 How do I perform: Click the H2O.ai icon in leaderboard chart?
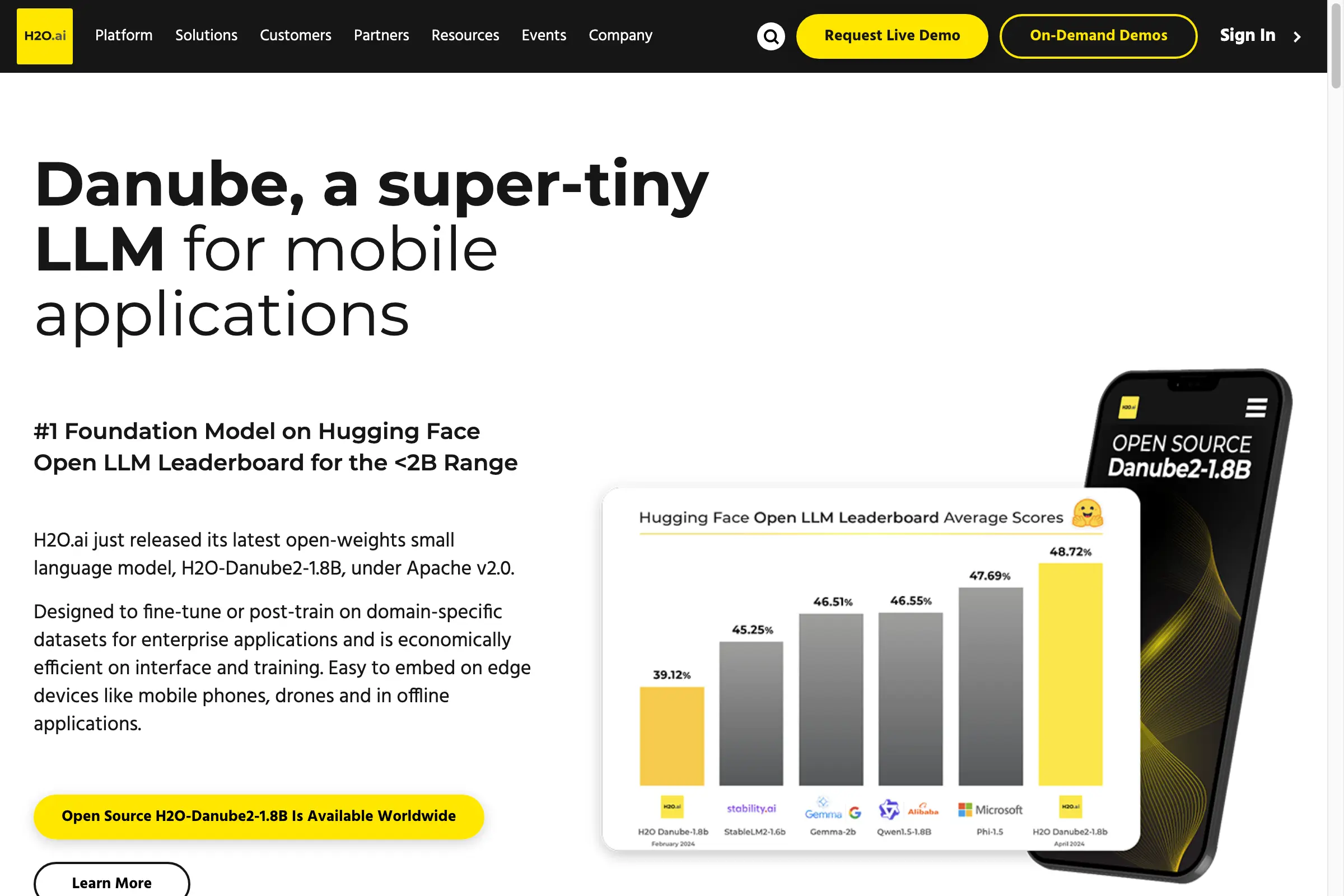(671, 807)
